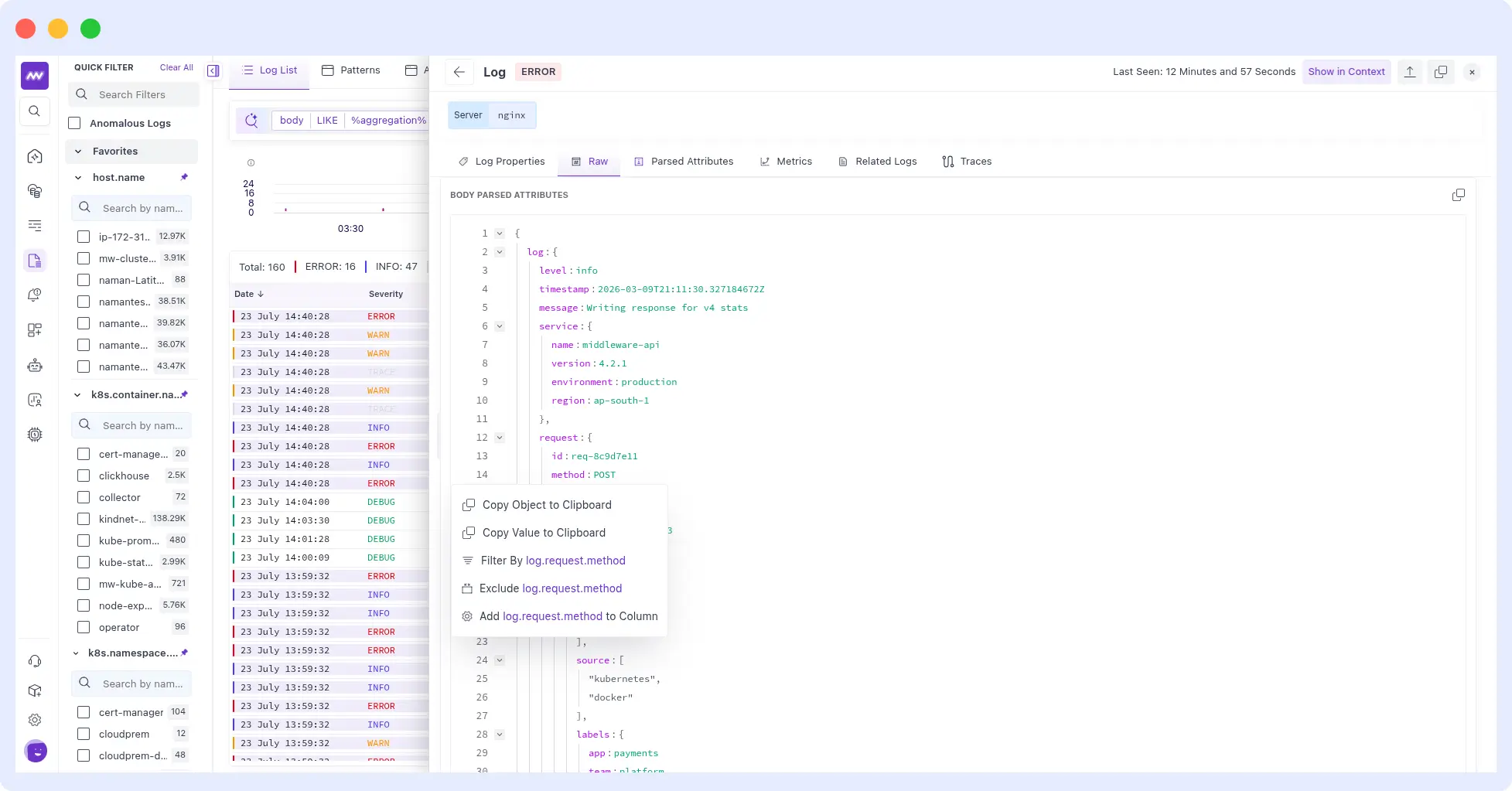Switch to the Log Properties tab

click(x=502, y=162)
